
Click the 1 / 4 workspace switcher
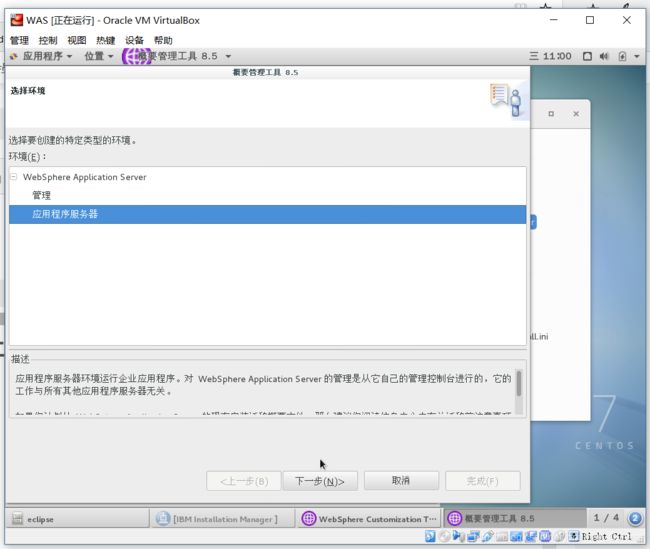coord(606,518)
